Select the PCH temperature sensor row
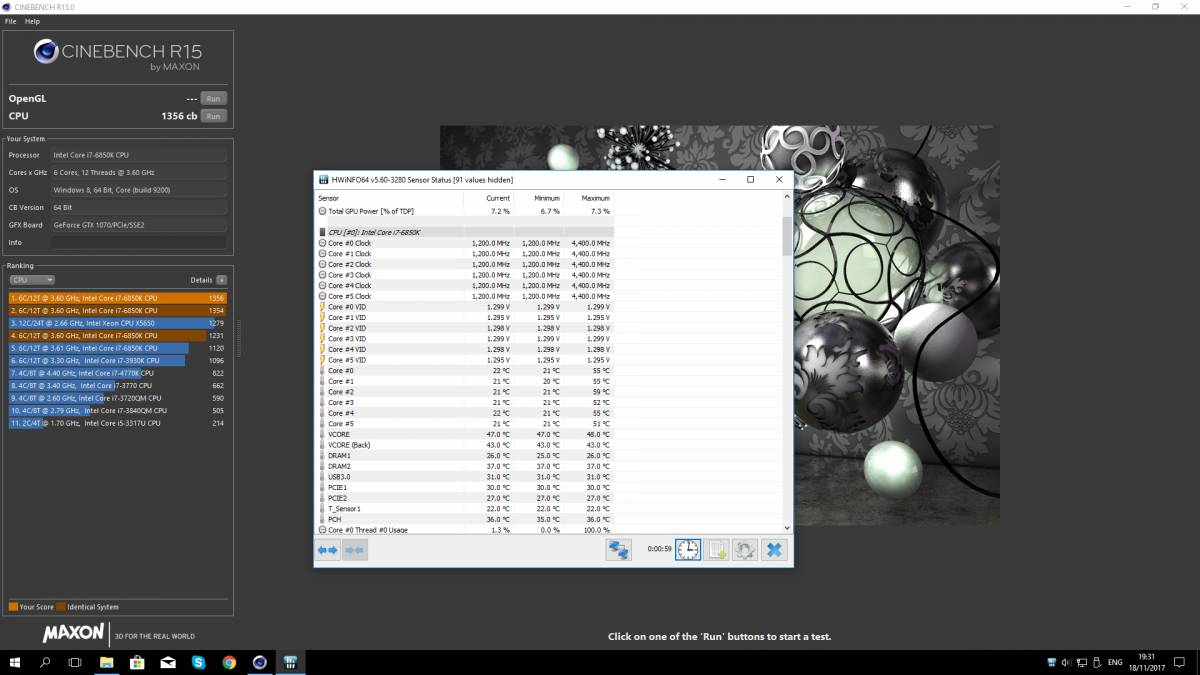This screenshot has height=675, width=1200. (465, 519)
